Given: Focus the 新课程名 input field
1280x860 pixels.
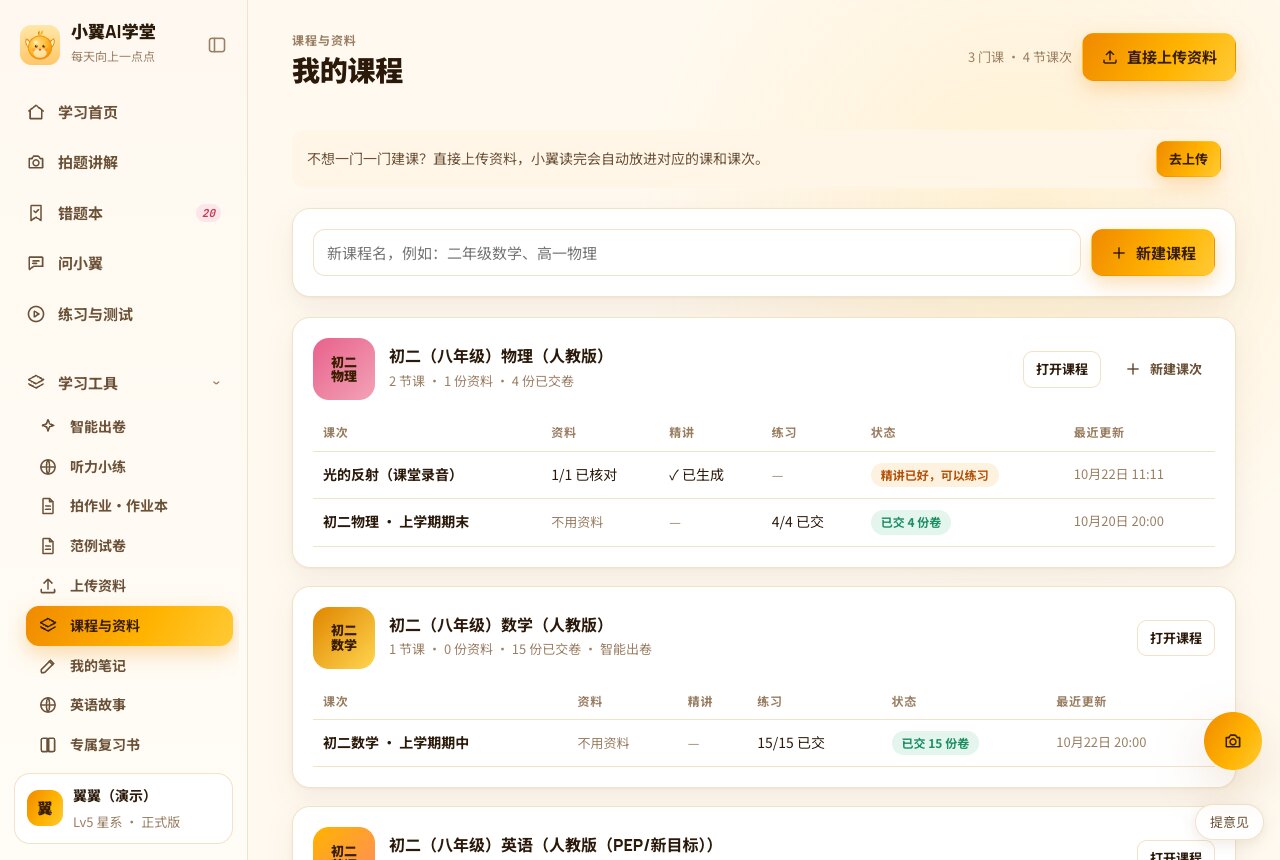Looking at the screenshot, I should pyautogui.click(x=697, y=253).
